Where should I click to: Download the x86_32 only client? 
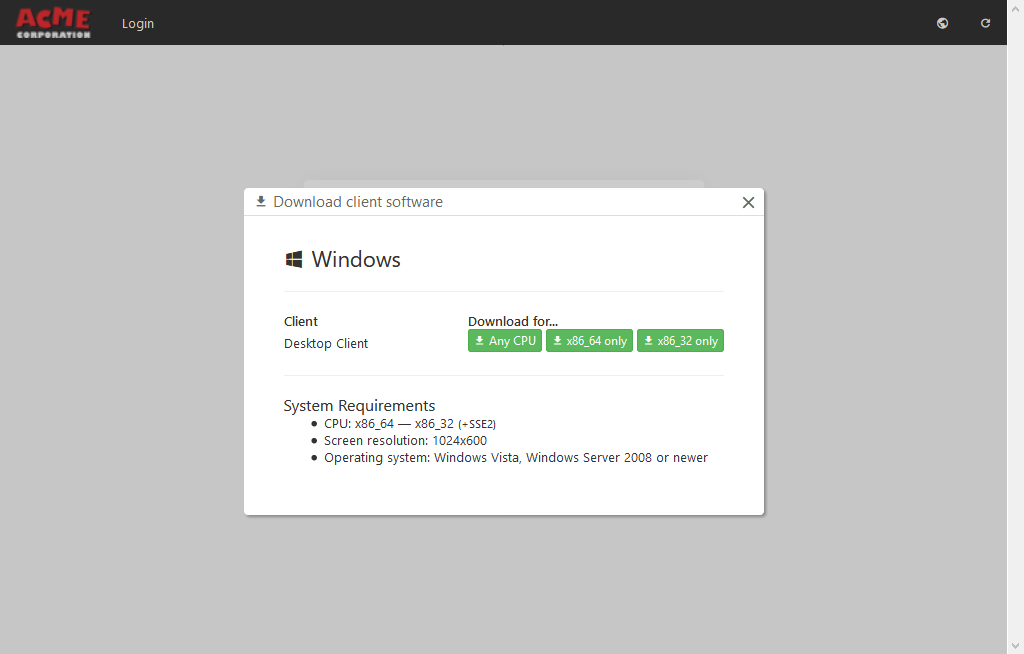tap(680, 340)
